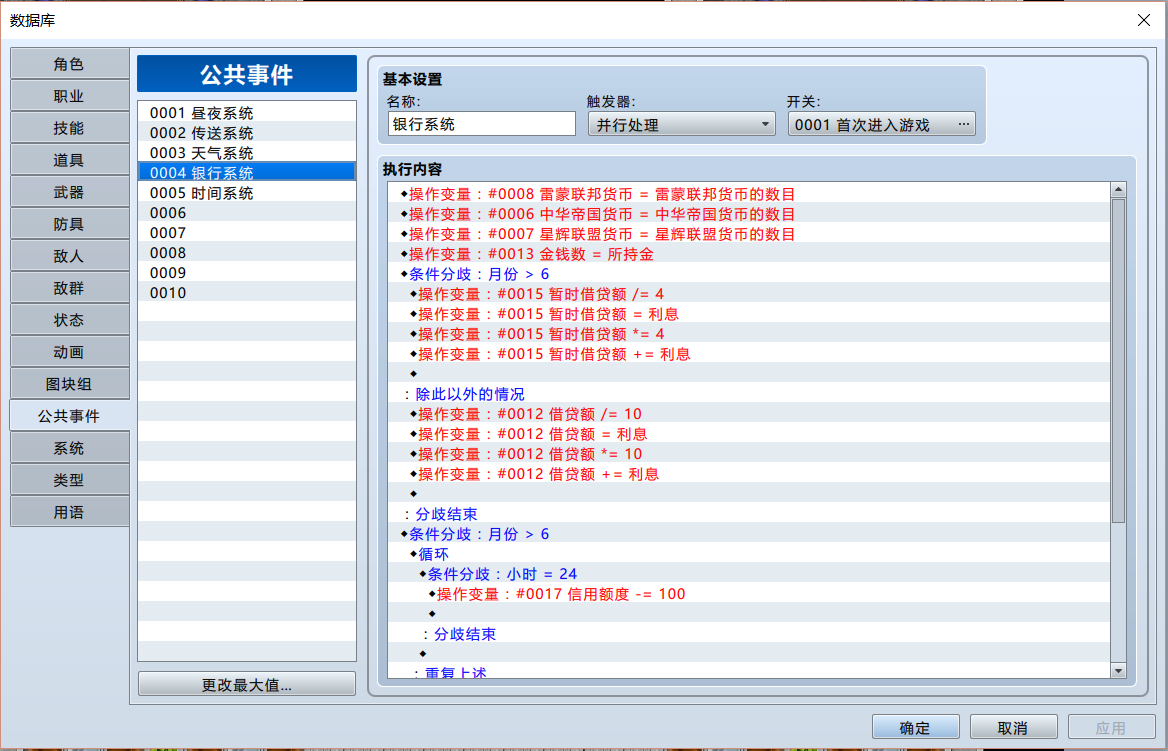Select common event 0001 昼夜系统
1168x751 pixels.
click(x=247, y=113)
